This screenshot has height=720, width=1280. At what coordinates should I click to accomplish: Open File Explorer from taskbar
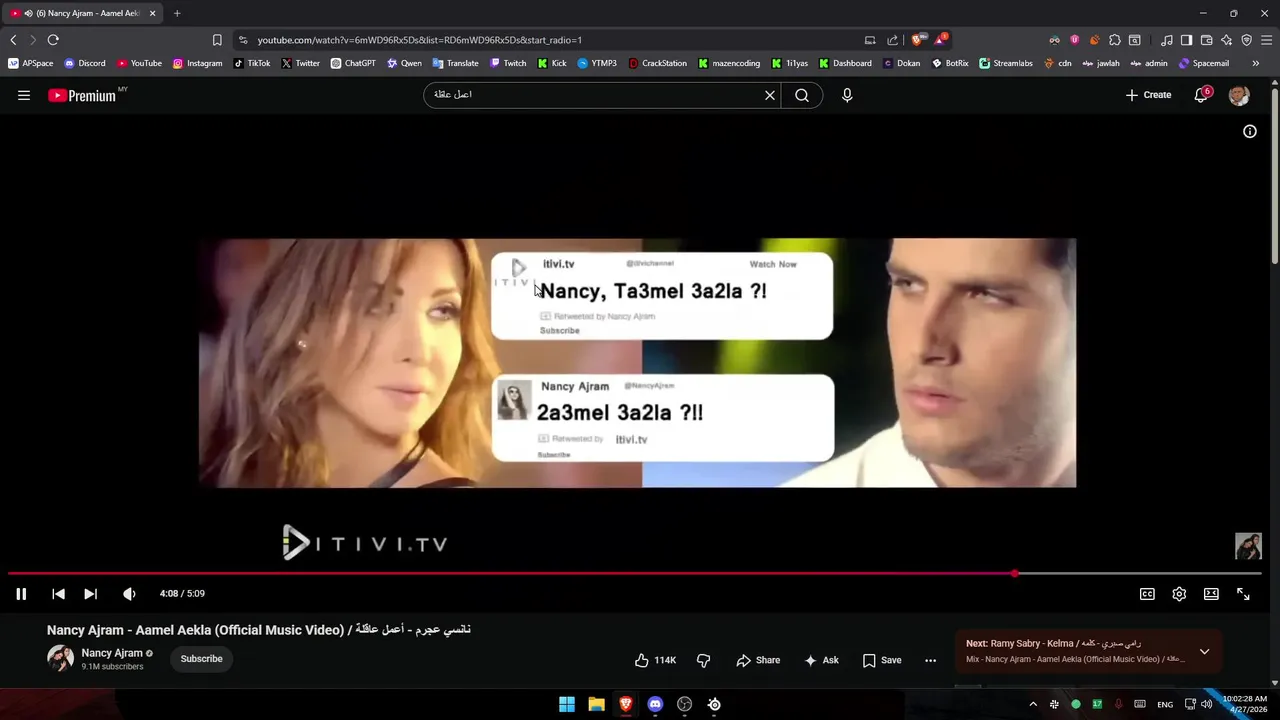point(596,704)
